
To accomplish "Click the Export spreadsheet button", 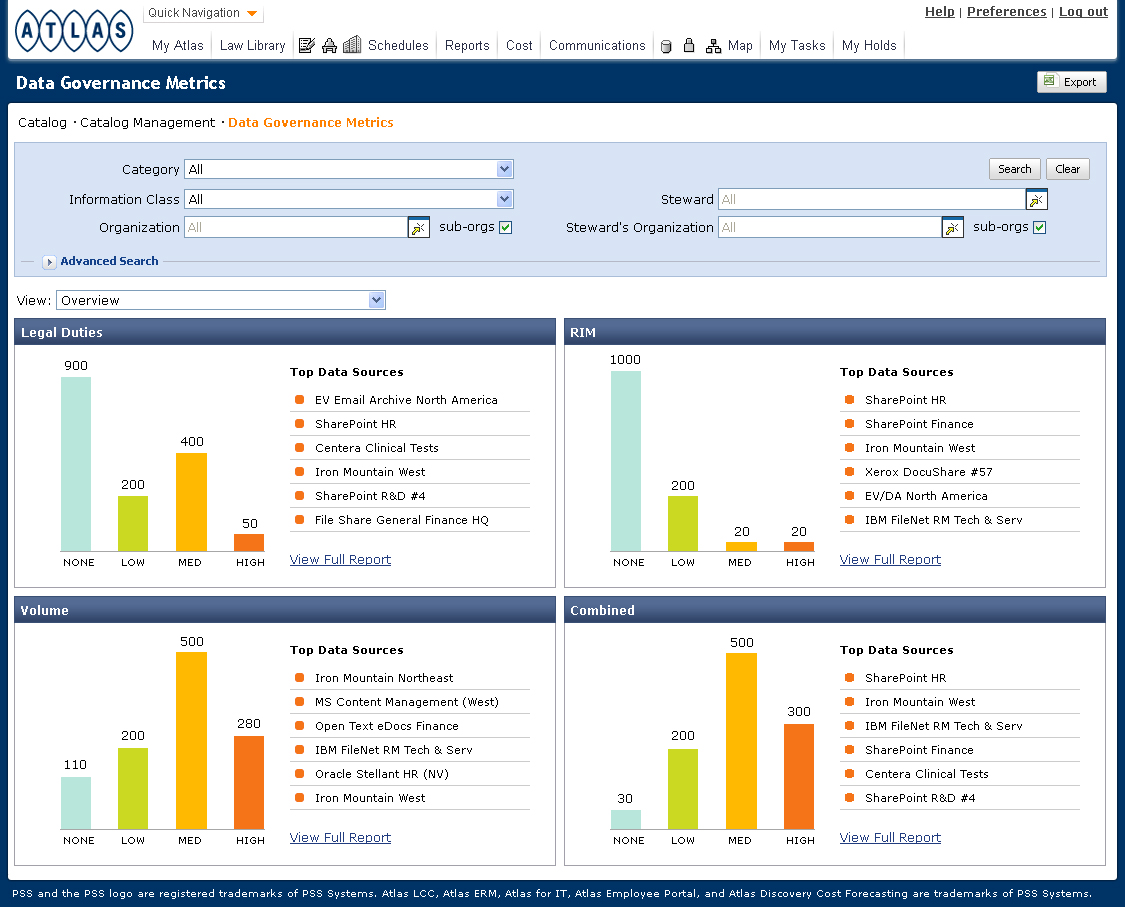I will click(x=1071, y=82).
